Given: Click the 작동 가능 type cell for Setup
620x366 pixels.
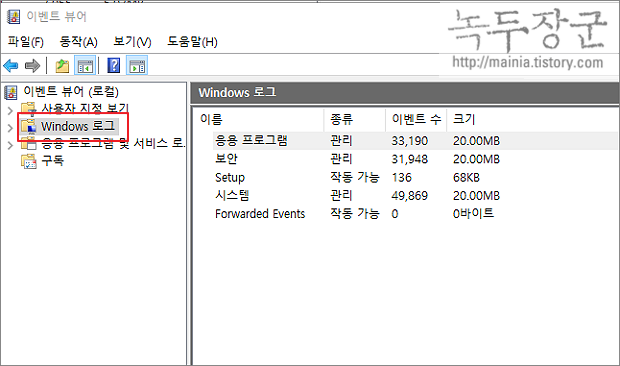Looking at the screenshot, I should pos(355,177).
